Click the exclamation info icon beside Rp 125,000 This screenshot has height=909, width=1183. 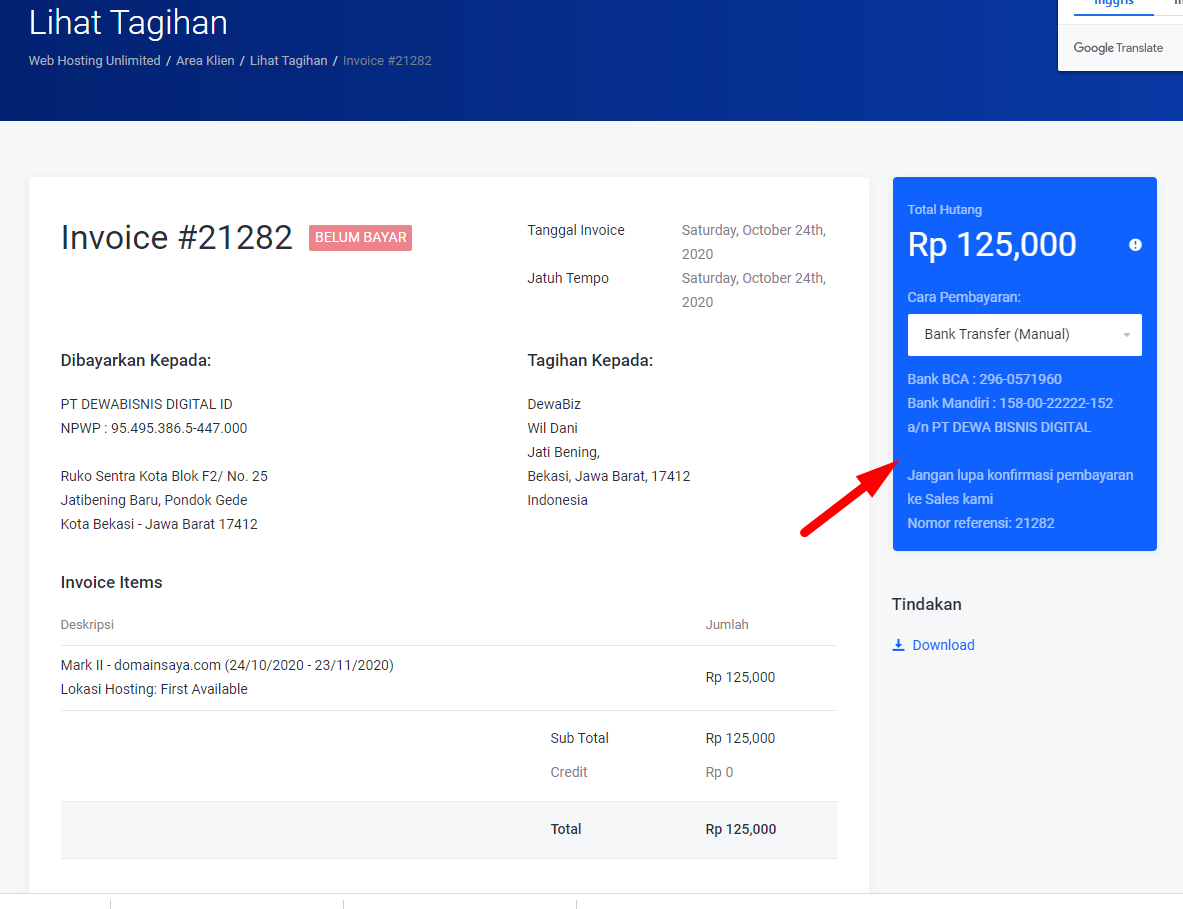[x=1135, y=245]
